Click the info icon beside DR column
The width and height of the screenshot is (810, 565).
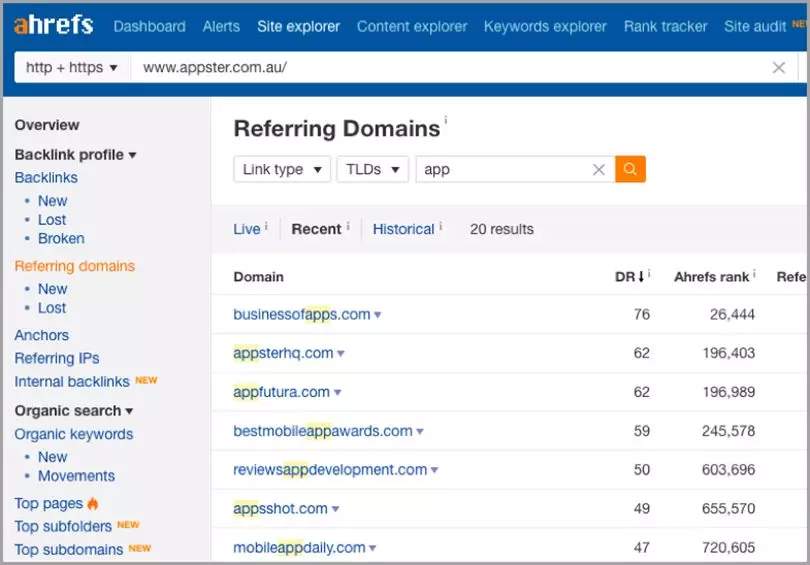649,273
